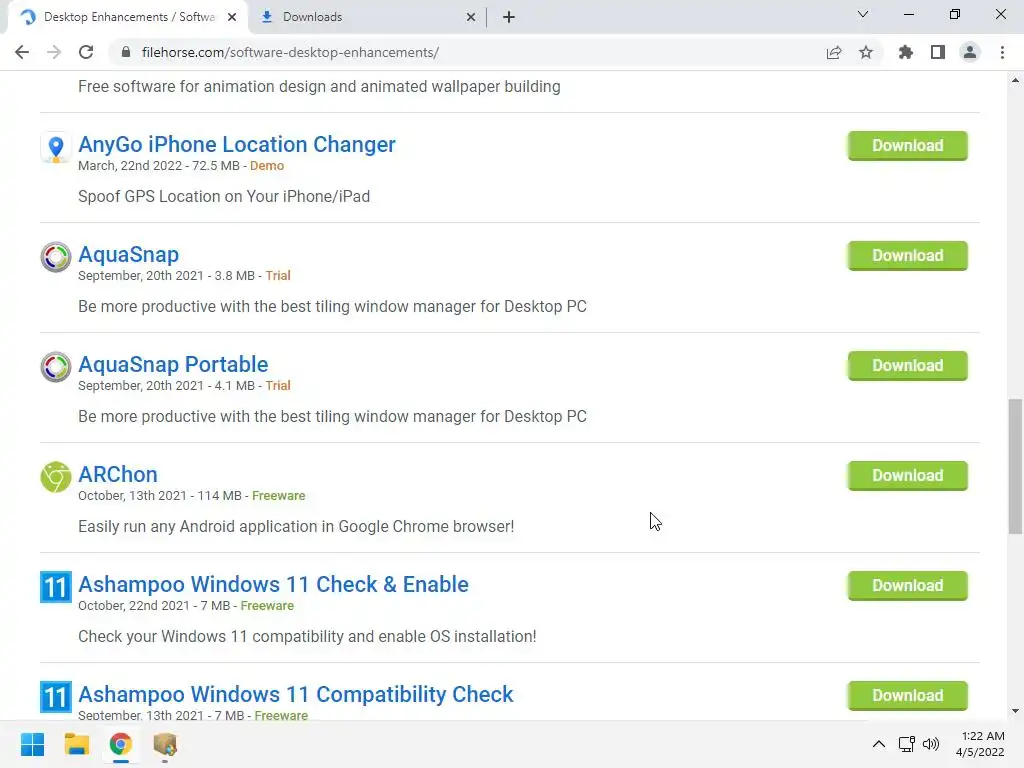Download AnyGo iPhone Location Changer

(x=908, y=146)
